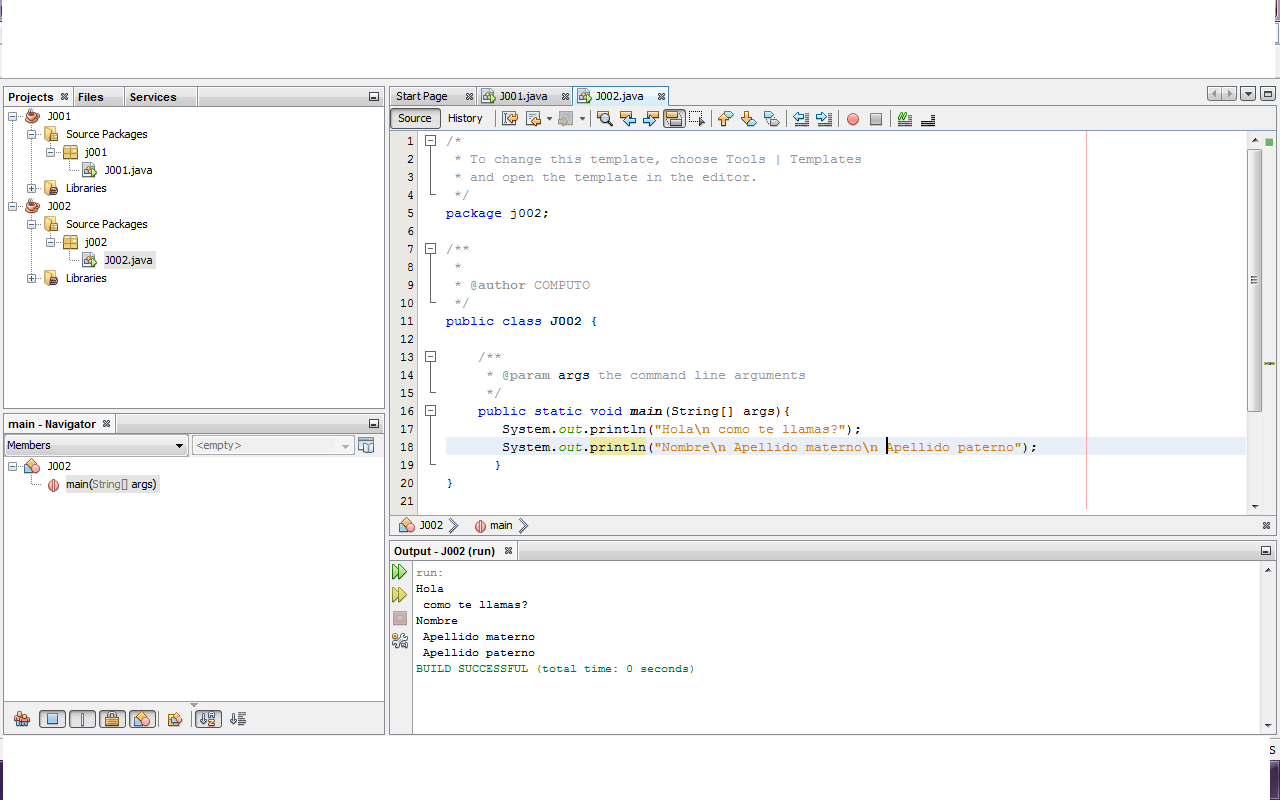Expand the Libraries node under J001
This screenshot has width=1280, height=800.
pyautogui.click(x=31, y=188)
